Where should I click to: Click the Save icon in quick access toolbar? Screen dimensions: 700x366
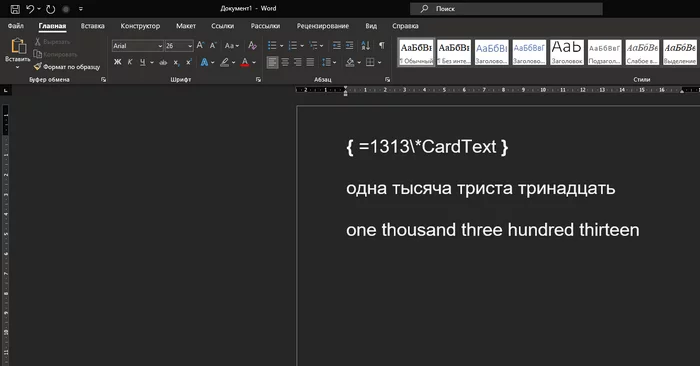(15, 8)
